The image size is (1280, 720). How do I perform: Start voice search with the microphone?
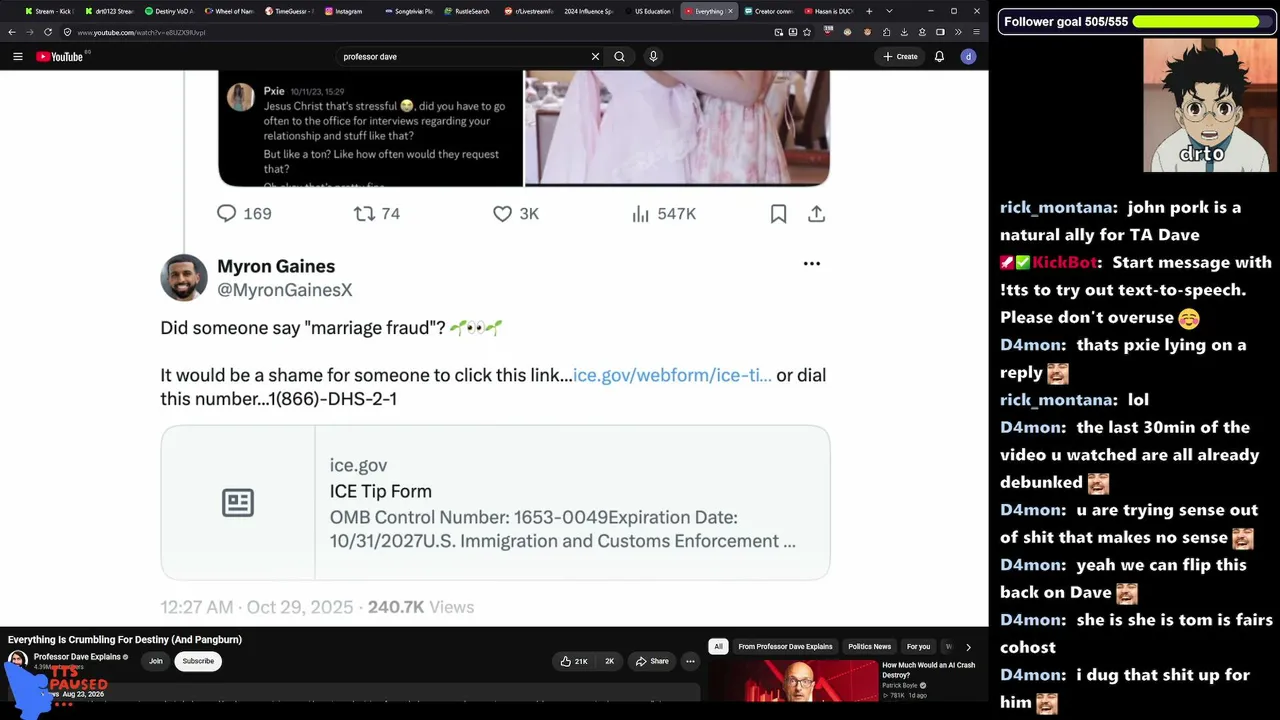point(653,57)
